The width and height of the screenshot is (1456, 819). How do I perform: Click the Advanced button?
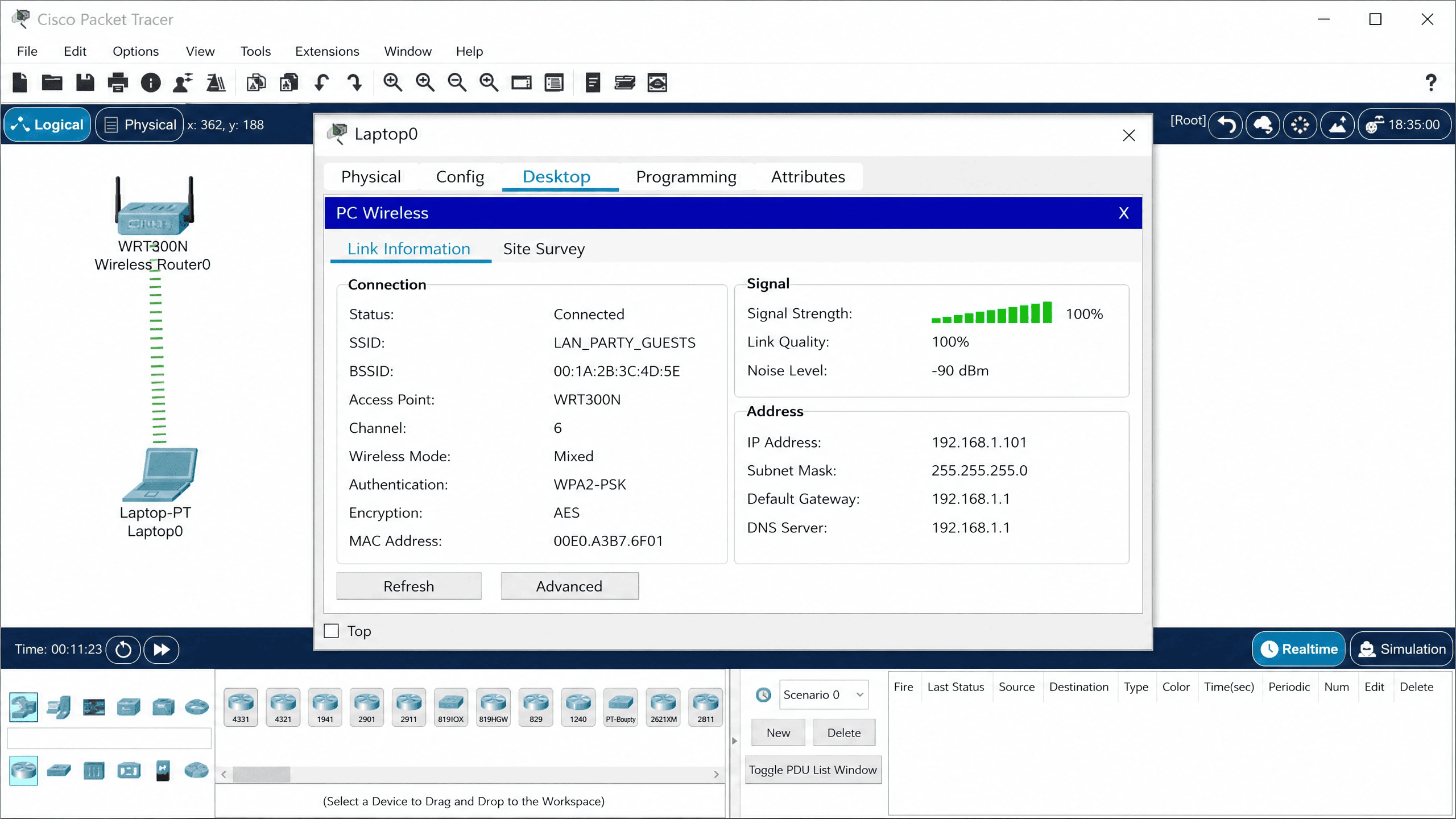pos(569,586)
